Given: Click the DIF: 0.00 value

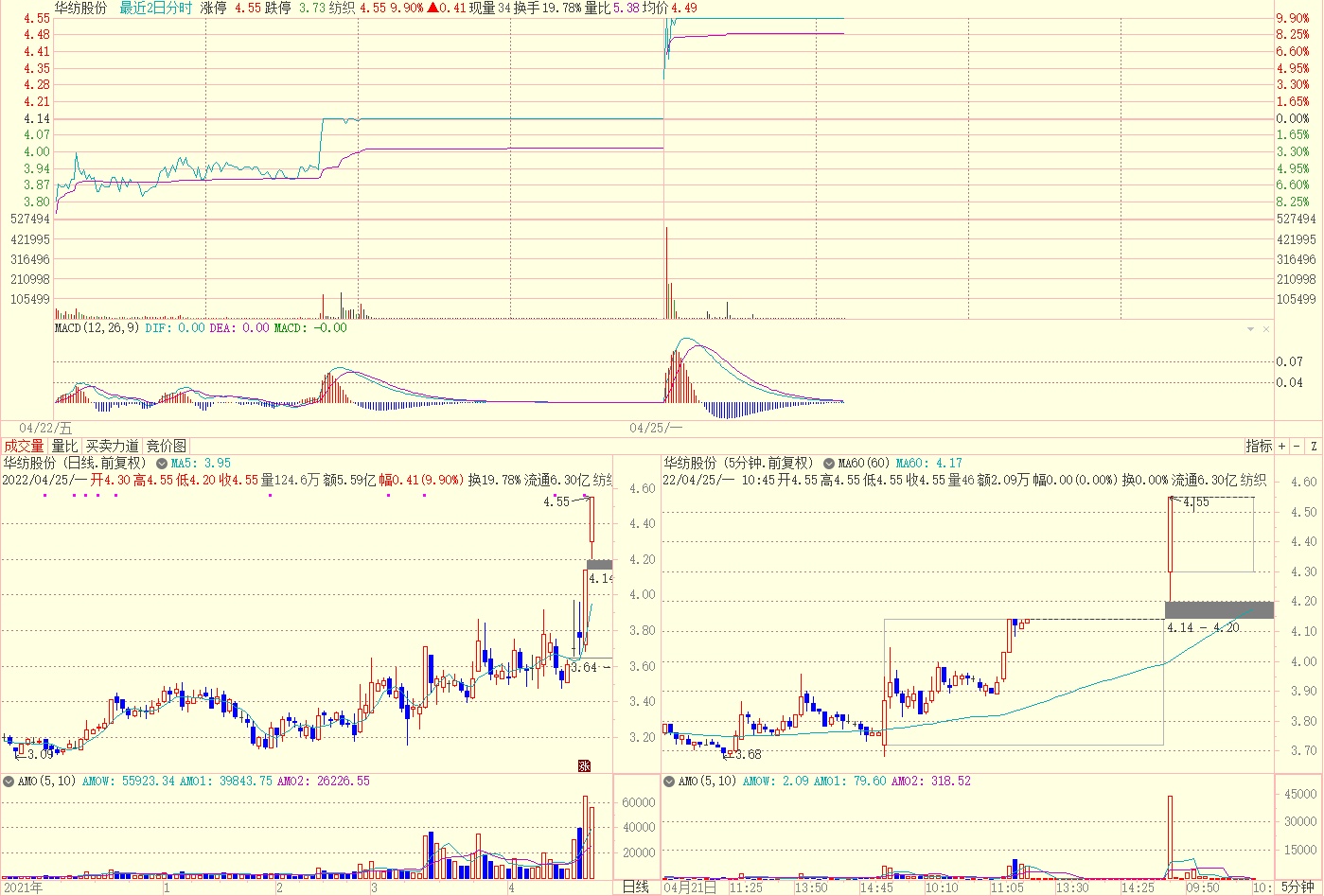Looking at the screenshot, I should click(x=175, y=328).
